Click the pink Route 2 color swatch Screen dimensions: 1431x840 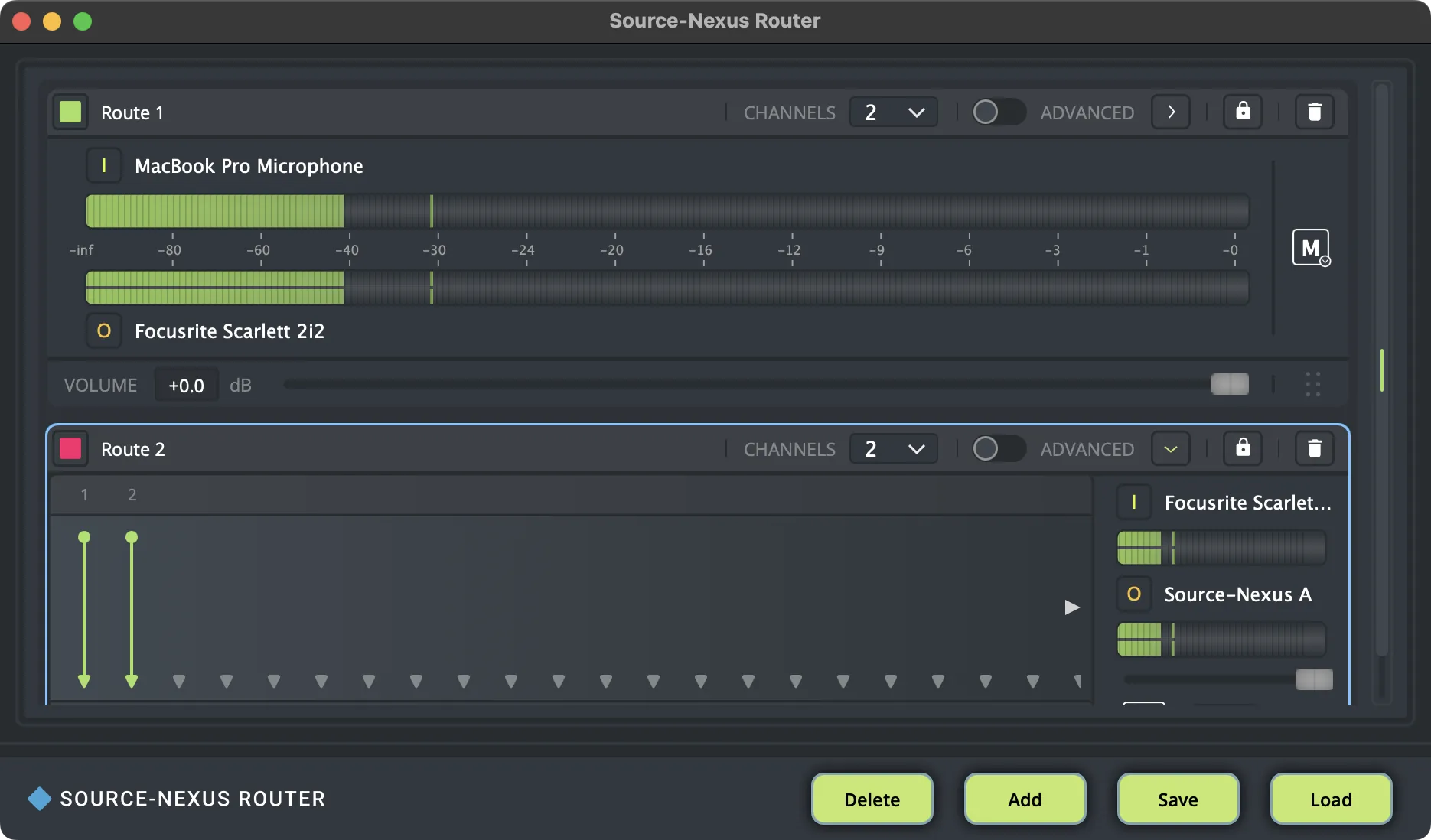[70, 448]
